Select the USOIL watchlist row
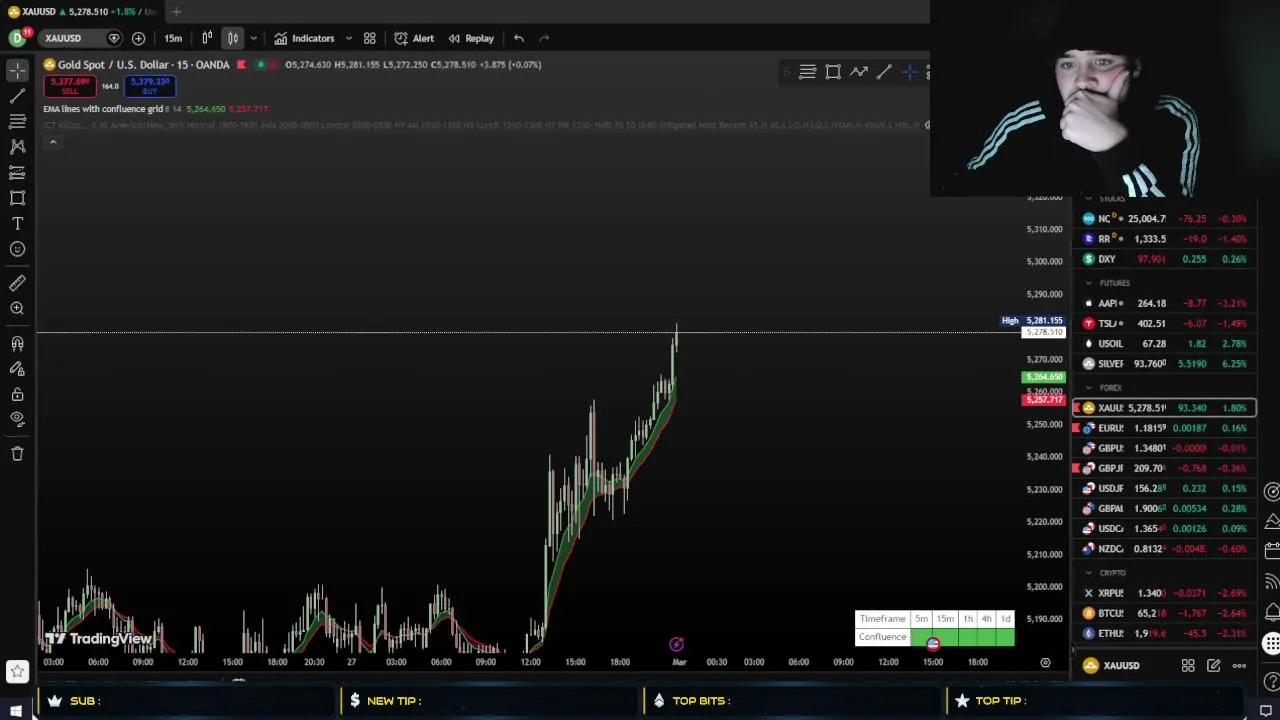This screenshot has height=720, width=1280. pyautogui.click(x=1164, y=343)
